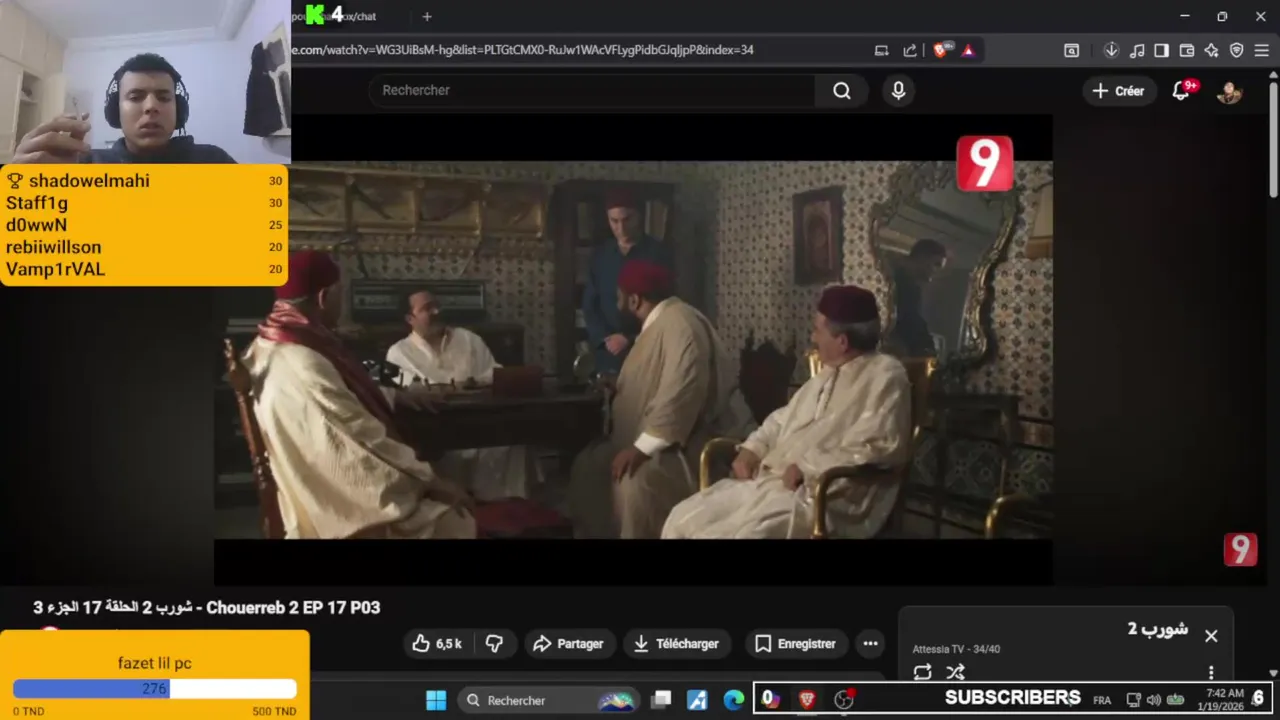The image size is (1280, 720).
Task: Click Vamp1rVAL in the leaderboard overlay
Action: pos(55,269)
